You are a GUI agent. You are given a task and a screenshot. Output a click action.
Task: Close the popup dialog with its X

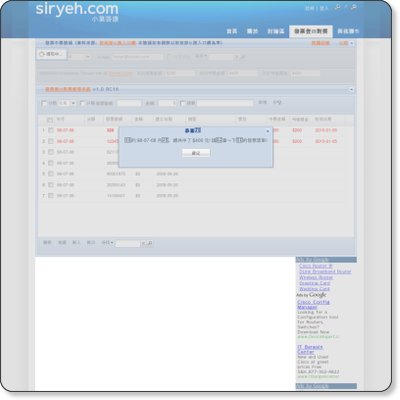(x=268, y=131)
